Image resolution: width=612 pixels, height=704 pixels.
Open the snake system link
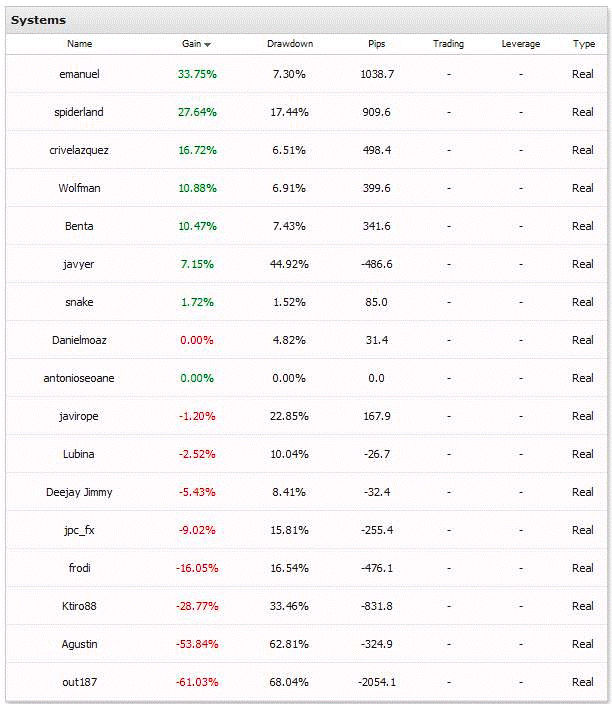79,302
